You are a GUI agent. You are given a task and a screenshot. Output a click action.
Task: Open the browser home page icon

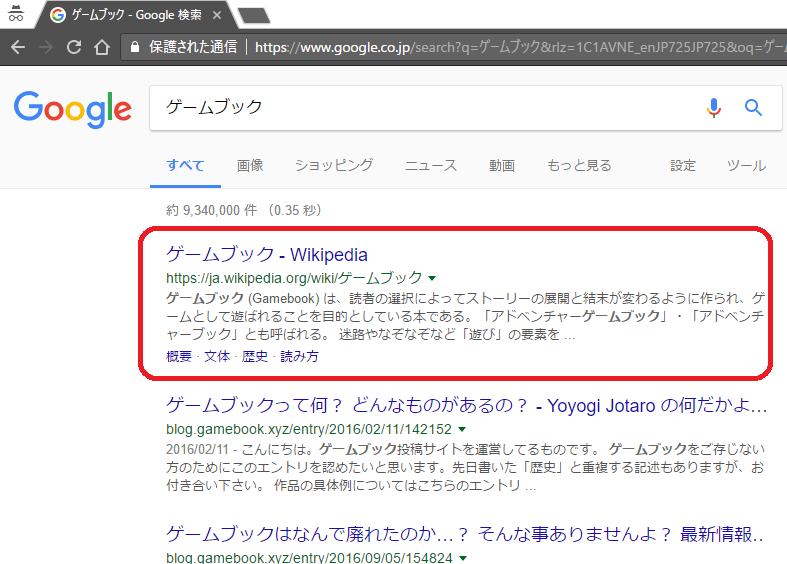pyautogui.click(x=102, y=47)
